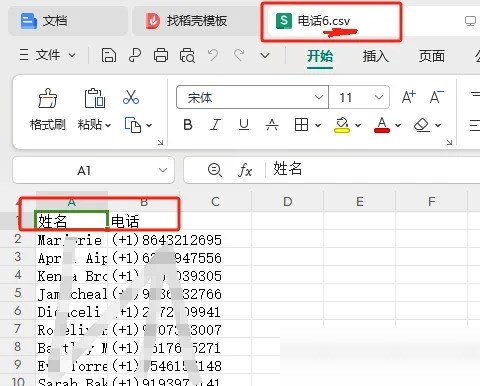This screenshot has height=386, width=480.
Task: Open the A1 name box dropdown
Action: point(163,170)
